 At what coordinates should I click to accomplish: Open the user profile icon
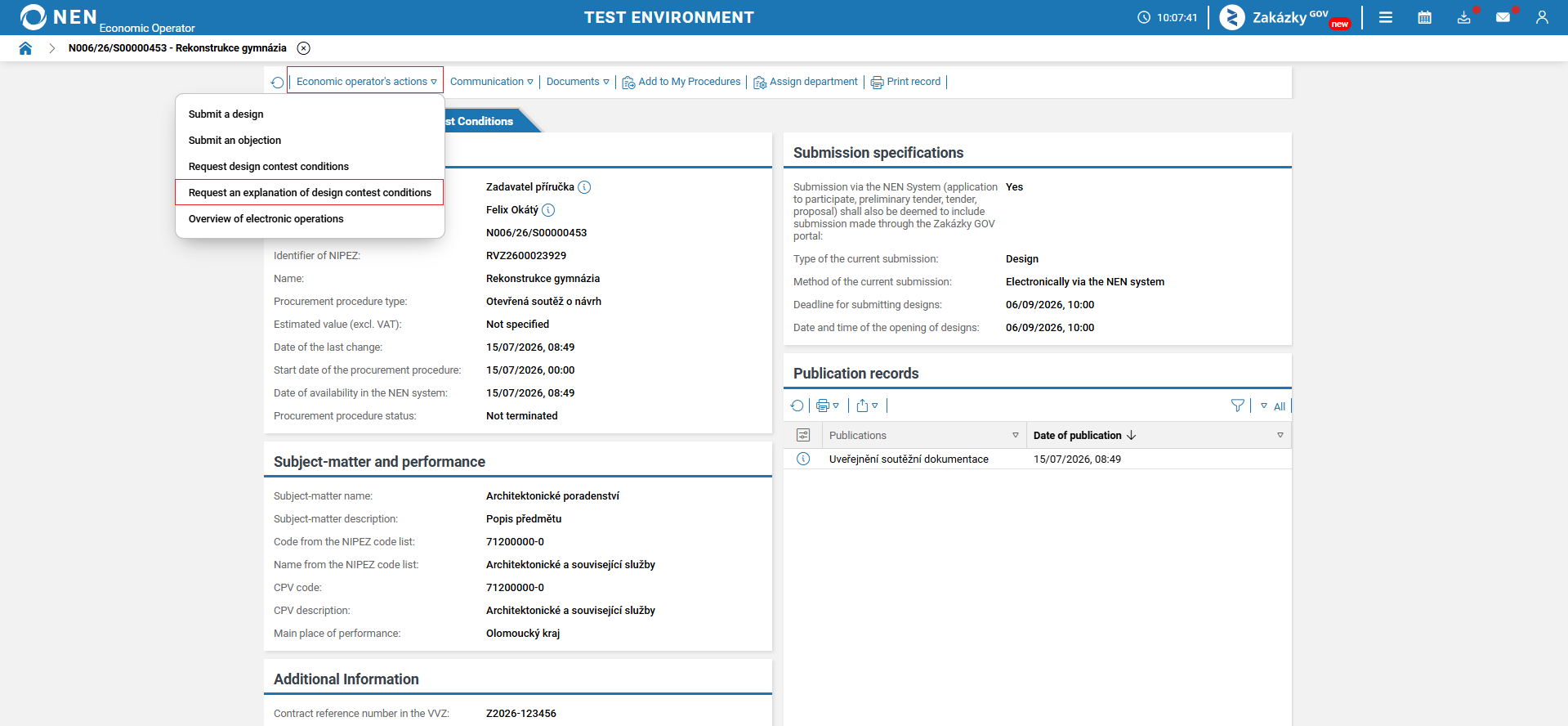[x=1542, y=17]
